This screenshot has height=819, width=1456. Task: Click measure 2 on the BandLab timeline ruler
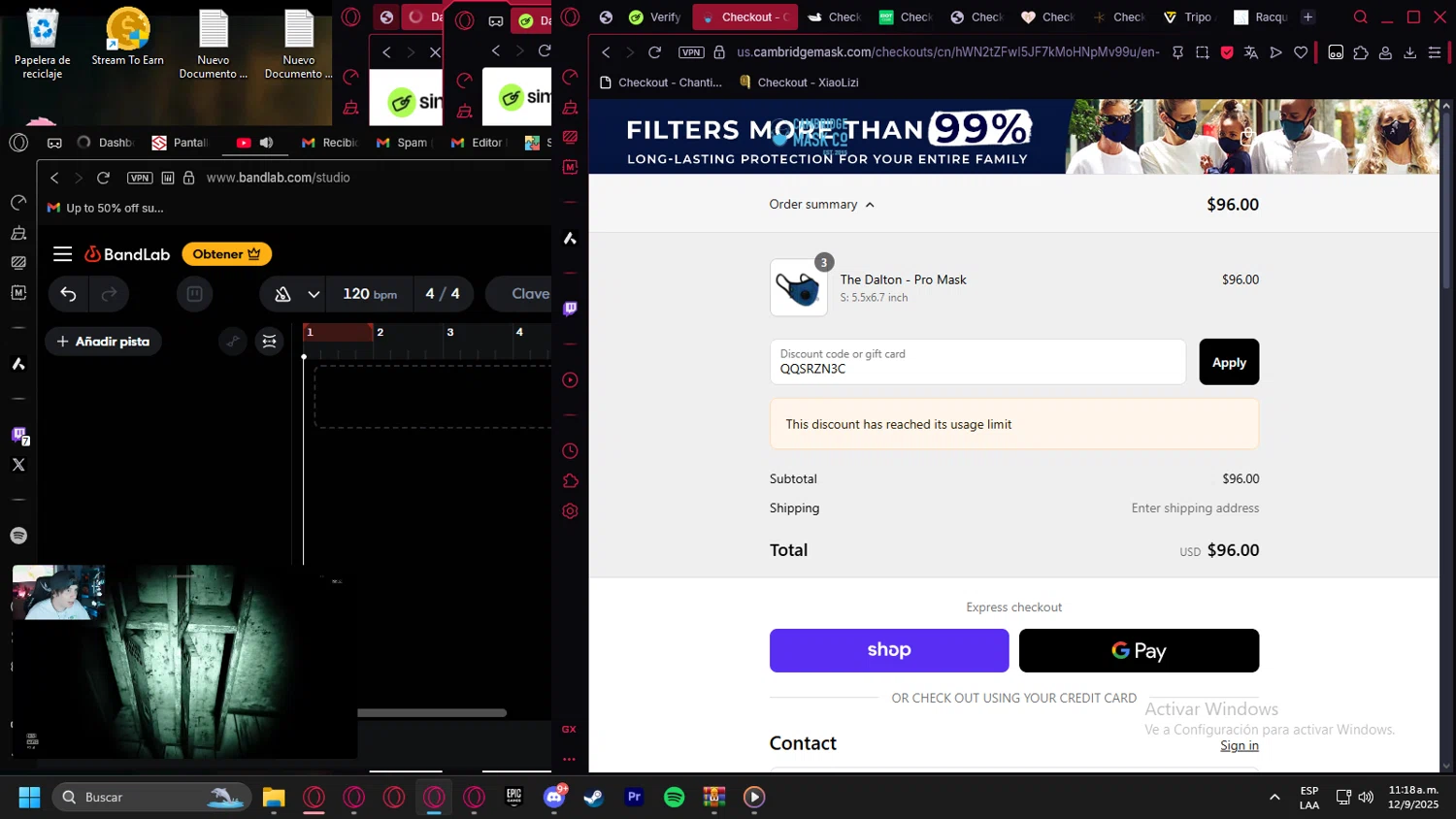tap(380, 332)
